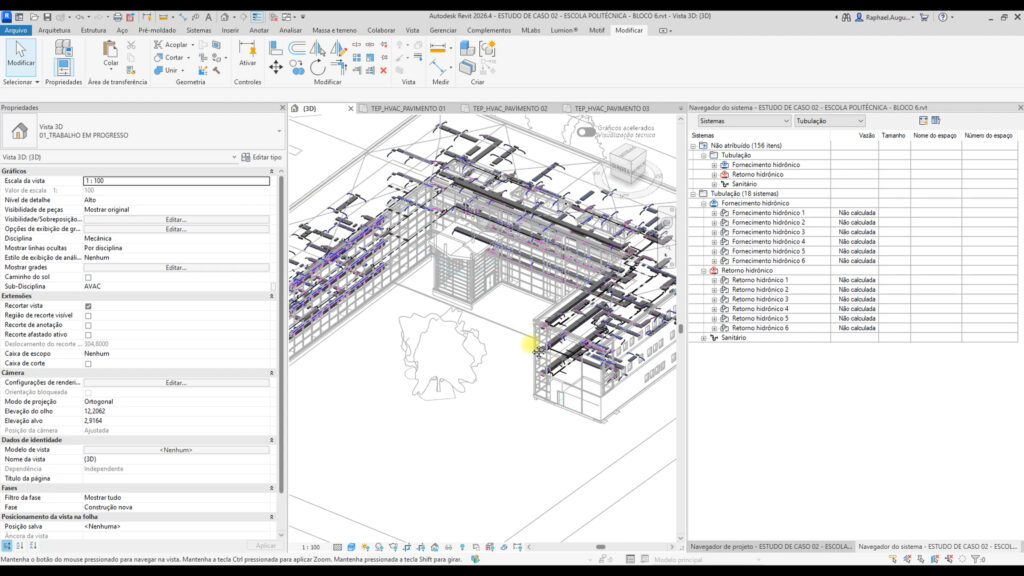Click Editar for Visibilidade/Sobreposição
1024x576 pixels.
tap(176, 219)
